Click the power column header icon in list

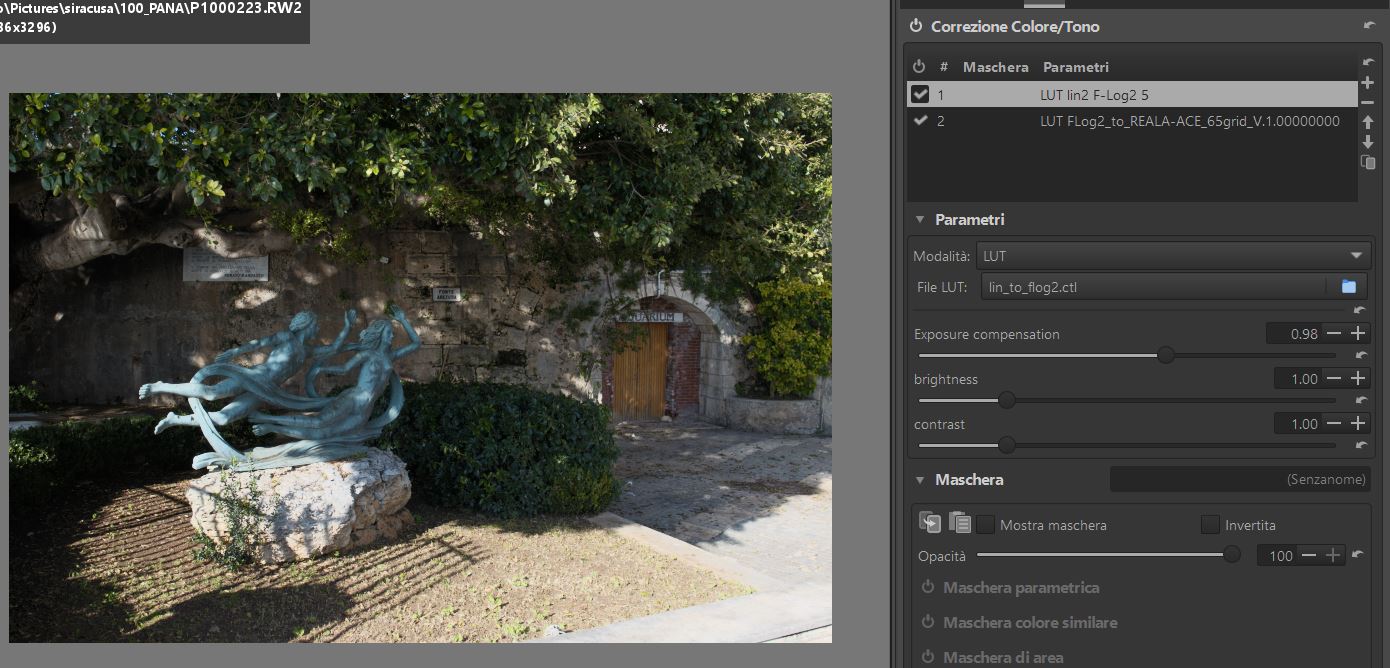coord(919,67)
